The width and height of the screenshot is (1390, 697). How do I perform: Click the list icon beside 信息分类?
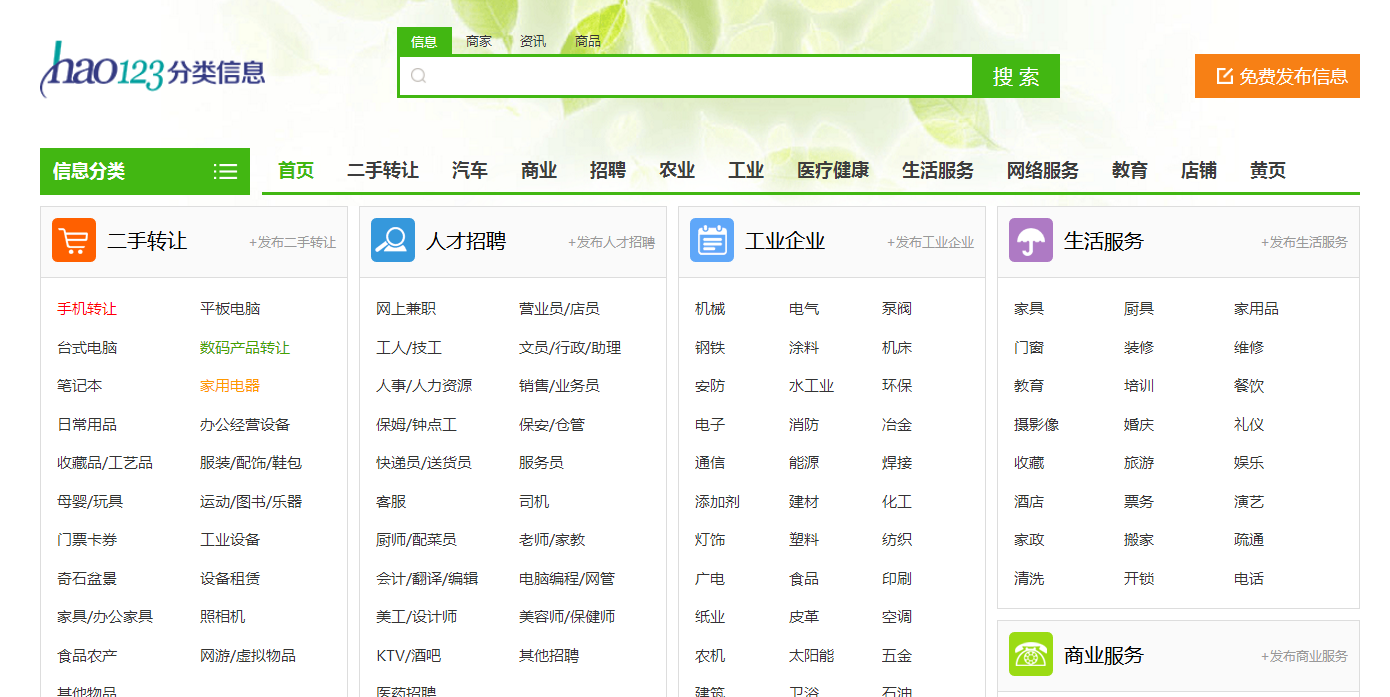[x=225, y=171]
